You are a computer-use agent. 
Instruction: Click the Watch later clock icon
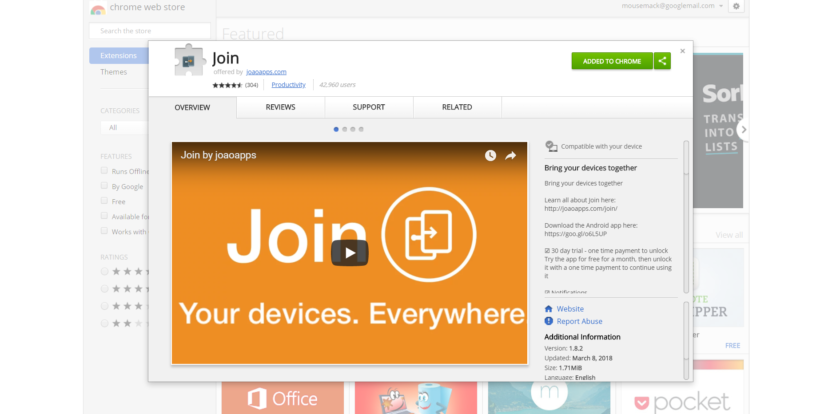(490, 155)
